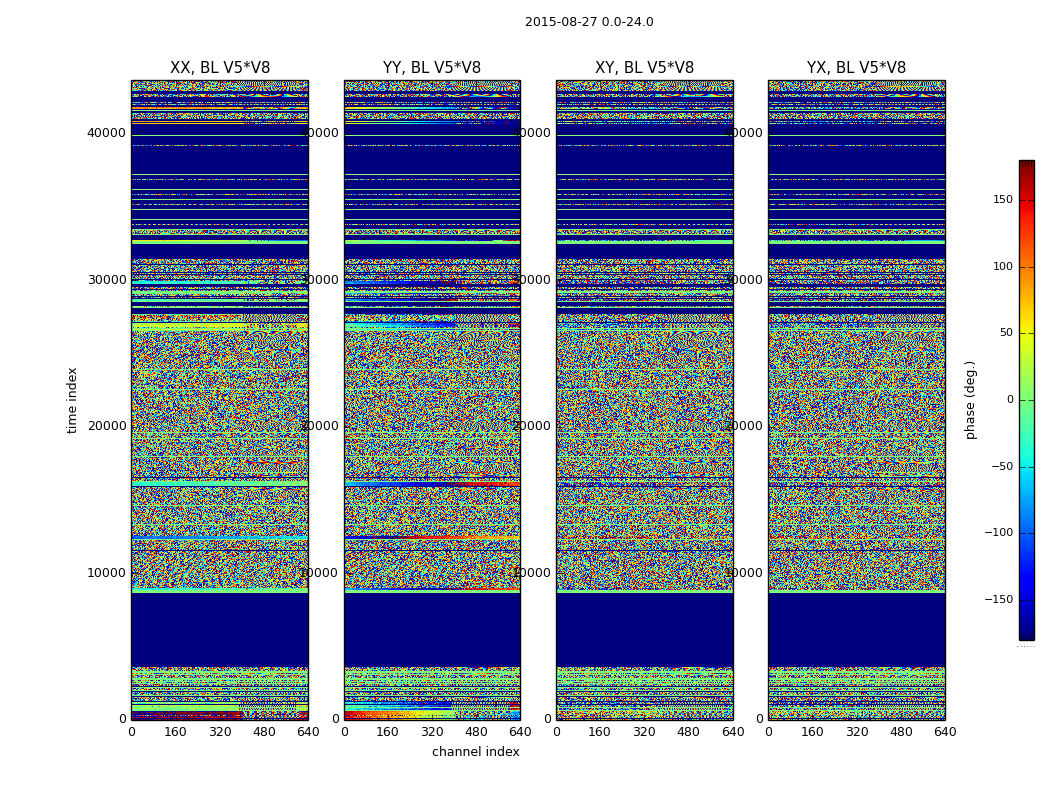Click the YY panel phase image
The image size is (1050, 800).
433,400
